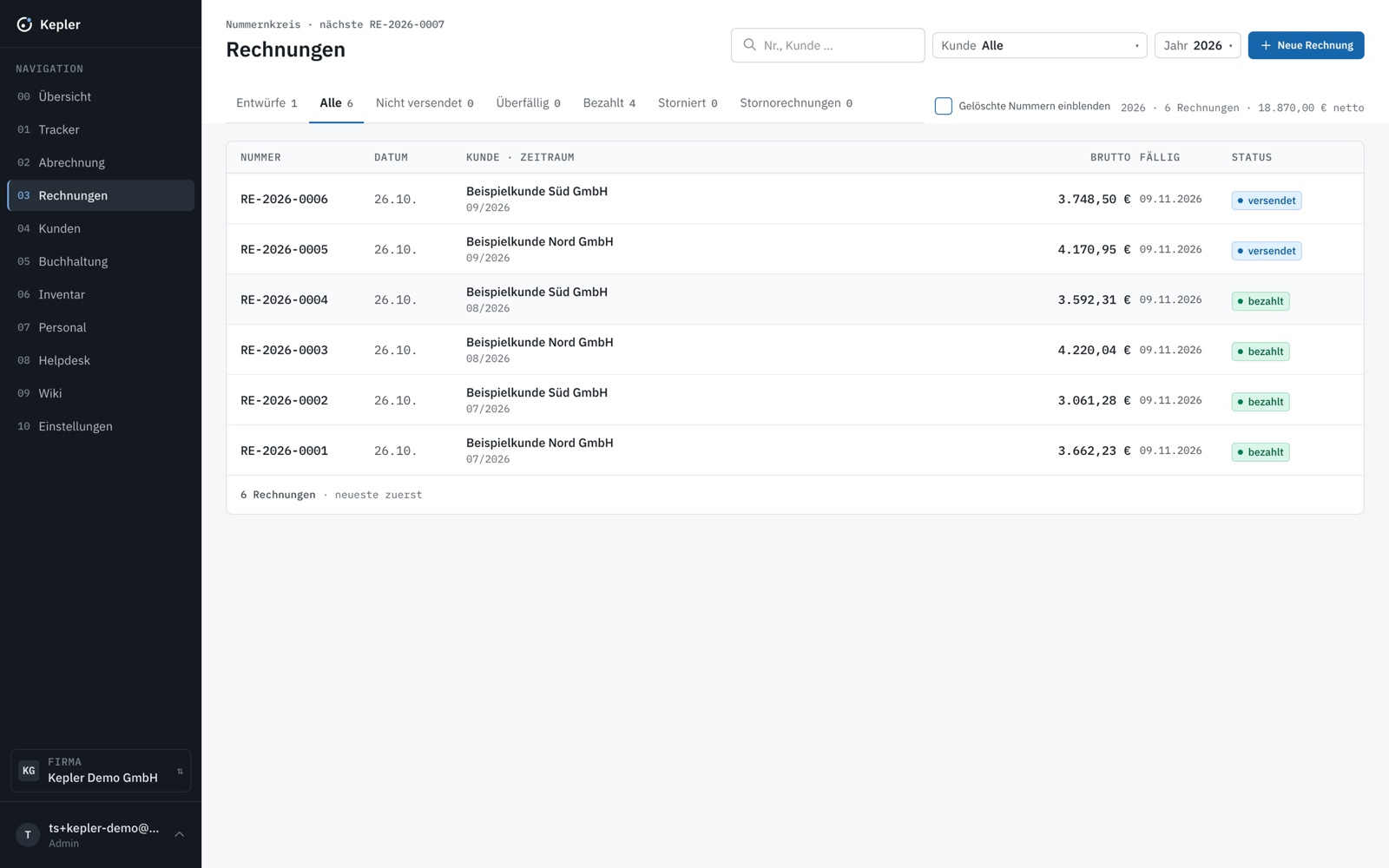Click the T user avatar
Screen dimensions: 1389x868
(x=28, y=834)
